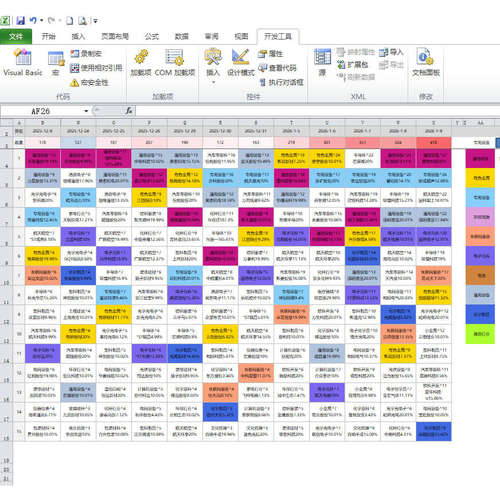Click 扩展包 expansion packs
Screen dimensions: 500x500
tap(352, 65)
